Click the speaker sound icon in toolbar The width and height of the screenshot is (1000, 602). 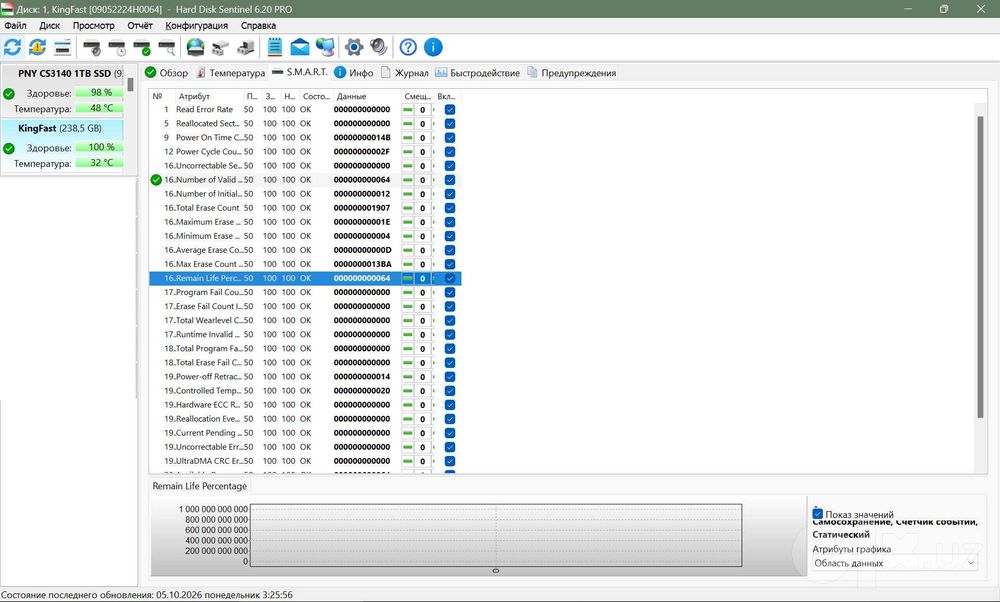click(x=379, y=47)
